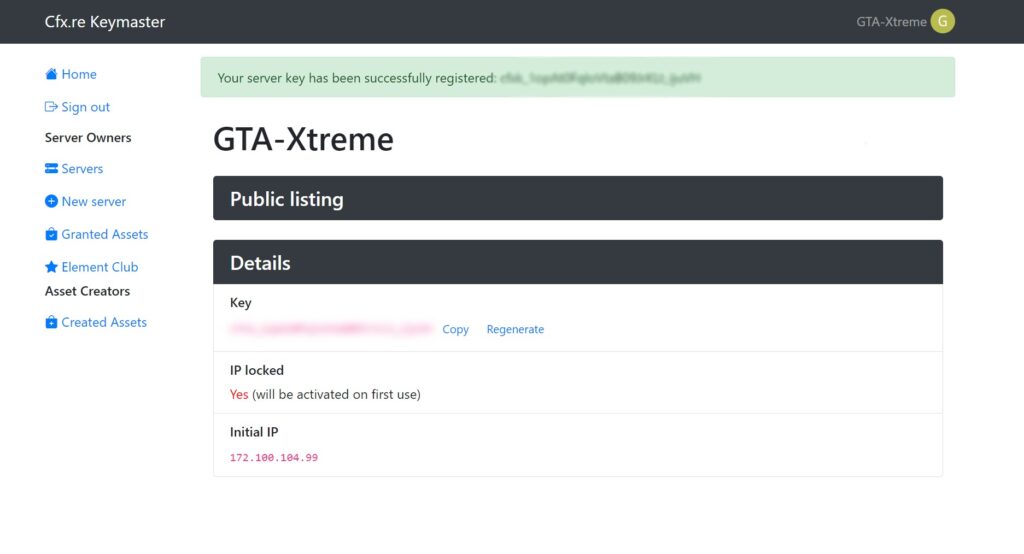
Task: Choose the New server link
Action: point(93,201)
